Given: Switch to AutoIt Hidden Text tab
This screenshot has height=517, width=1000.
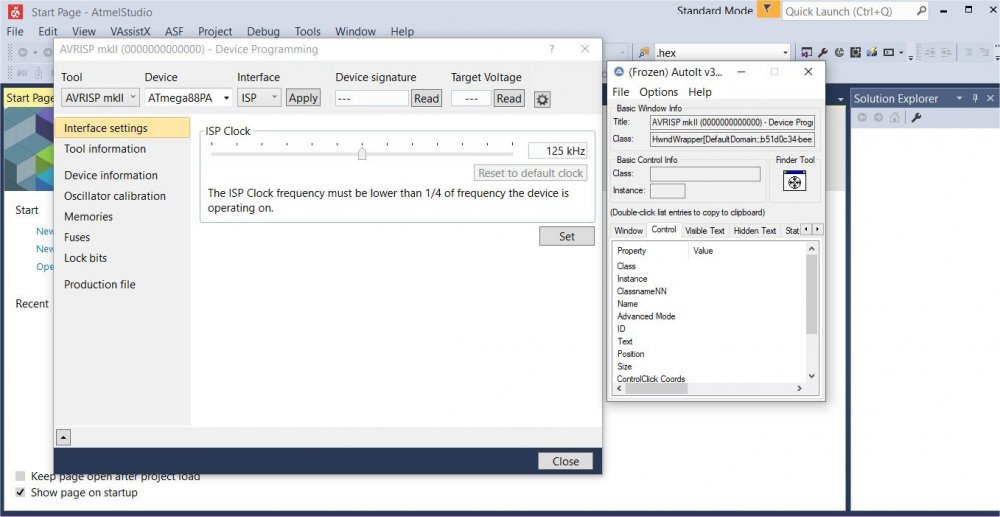Looking at the screenshot, I should [755, 230].
